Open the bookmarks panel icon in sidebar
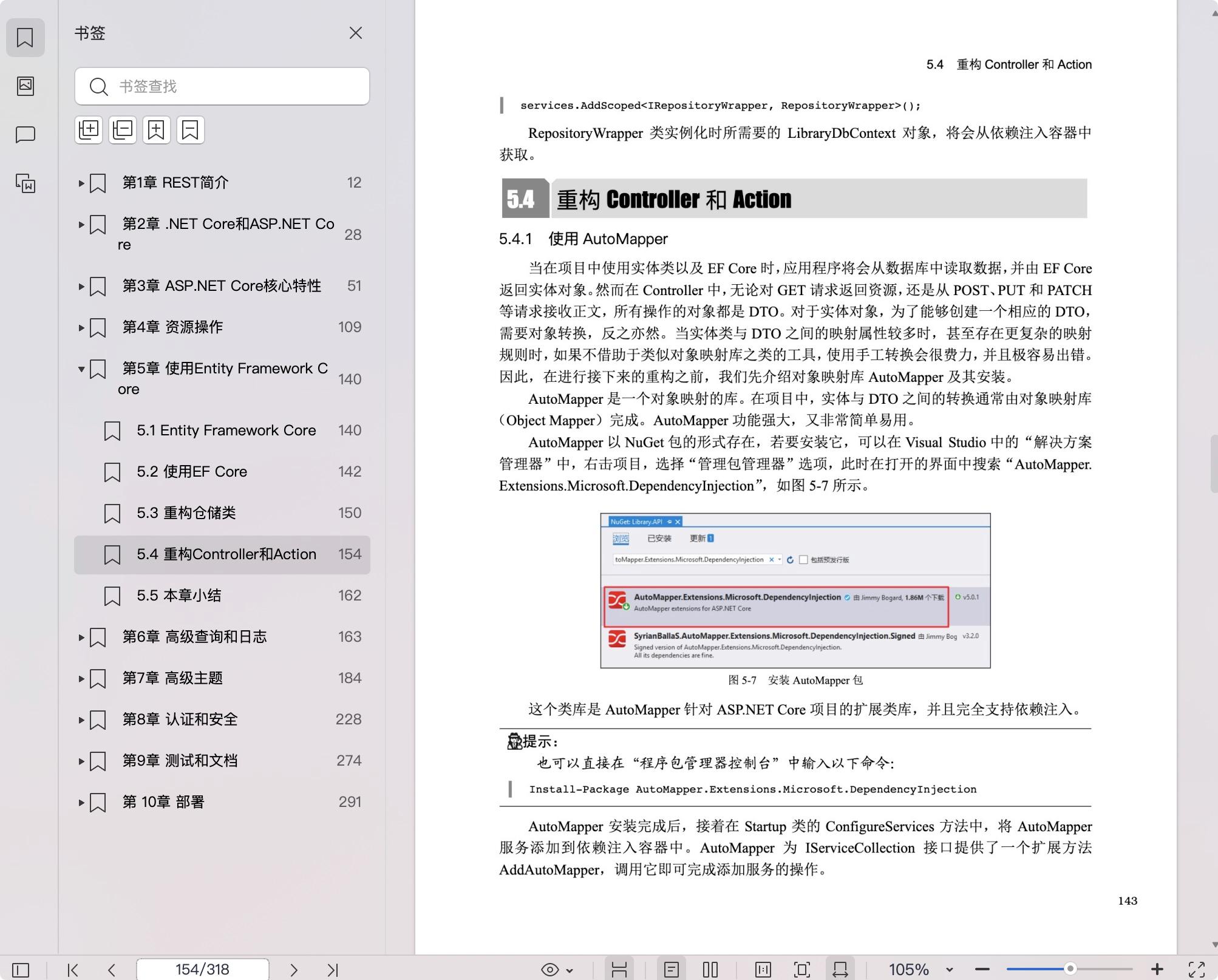Image resolution: width=1218 pixels, height=980 pixels. coord(25,38)
